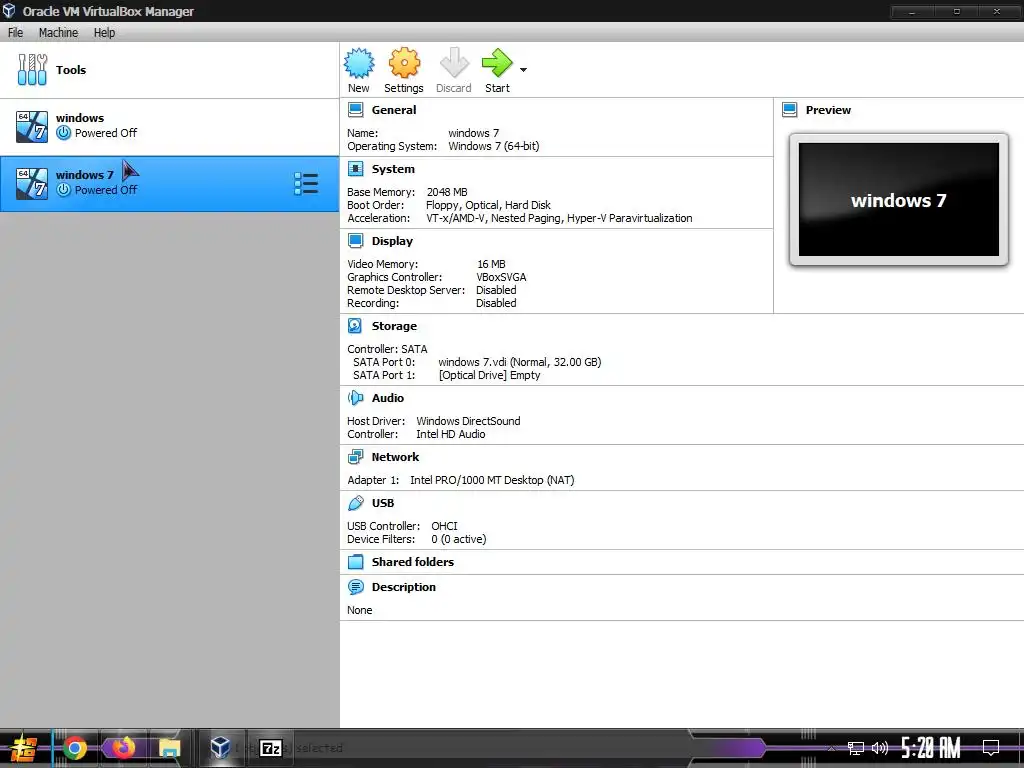This screenshot has width=1024, height=768.
Task: Open notification center in system tray
Action: 991,748
